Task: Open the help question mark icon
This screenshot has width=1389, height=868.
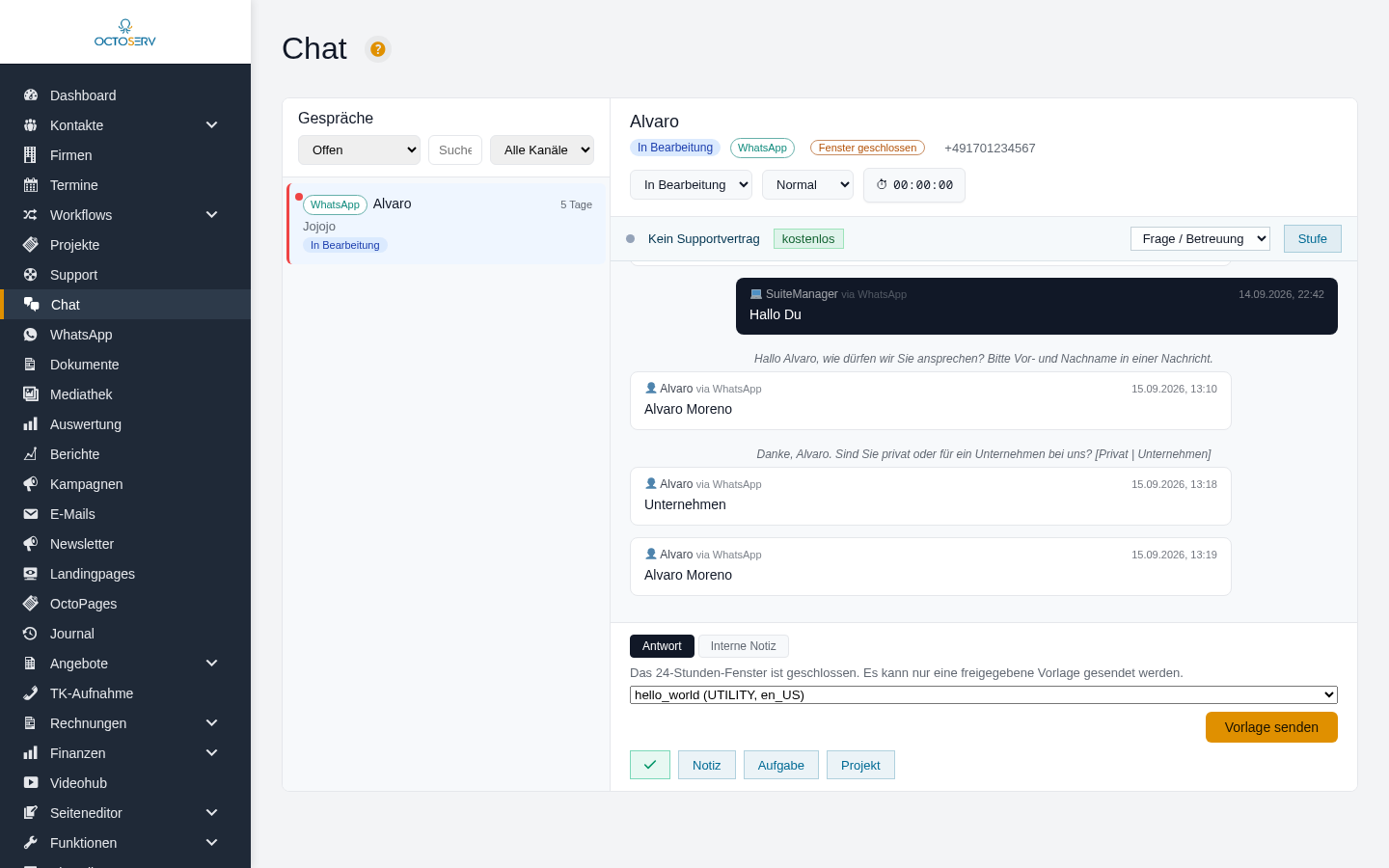Action: point(378,49)
